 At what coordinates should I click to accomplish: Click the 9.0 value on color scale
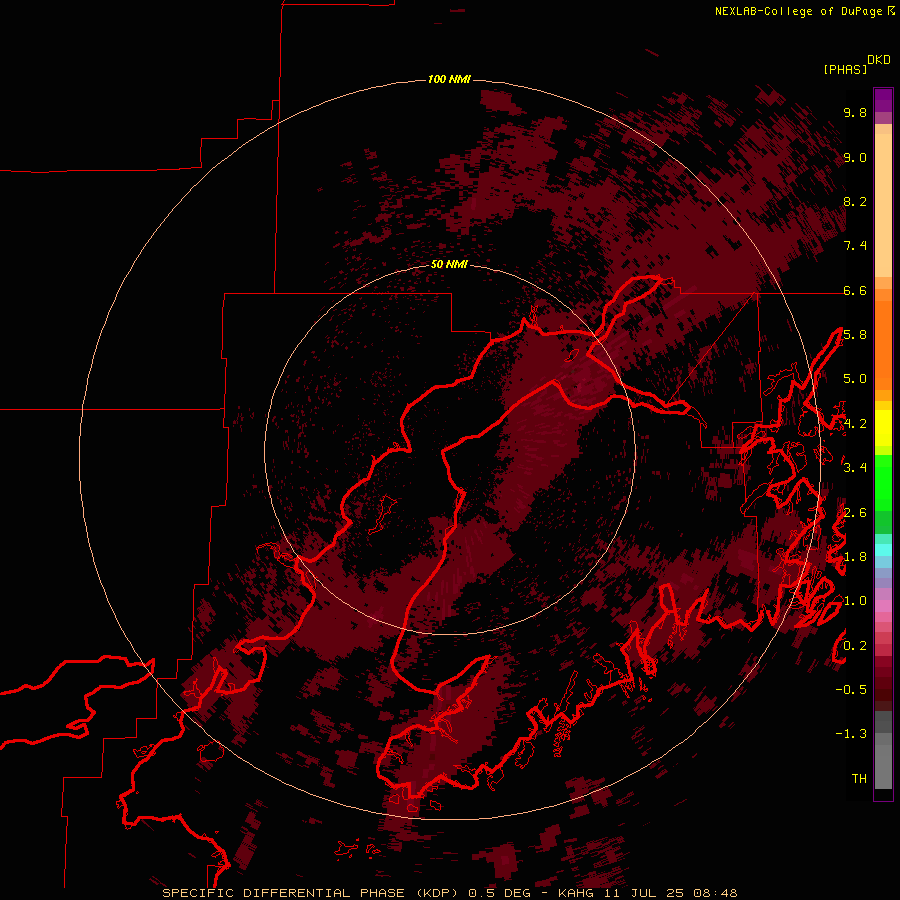point(855,157)
